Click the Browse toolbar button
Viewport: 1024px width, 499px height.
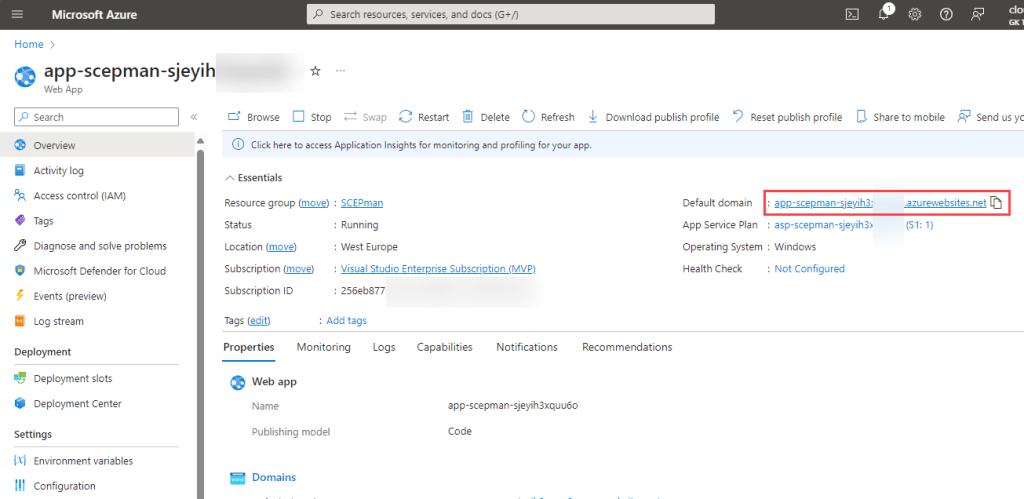253,117
